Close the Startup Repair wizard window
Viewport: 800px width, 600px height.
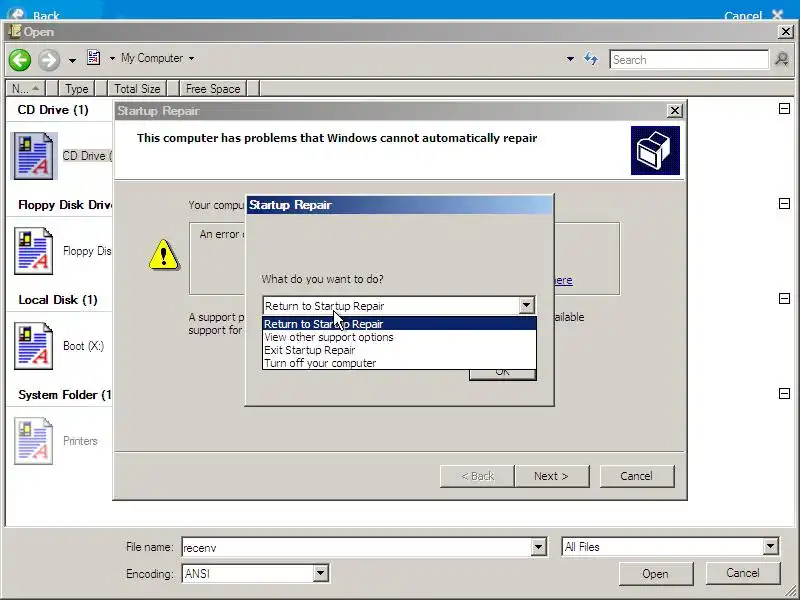[x=674, y=111]
